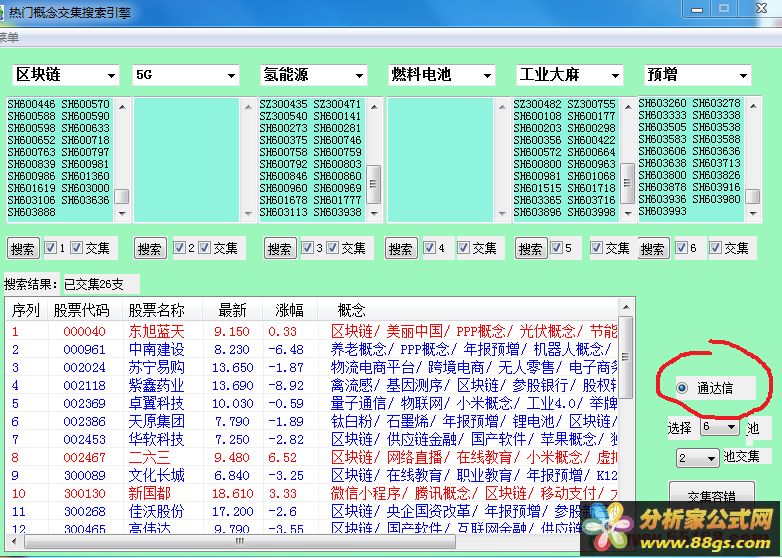Select stock row 文化长城

[x=312, y=475]
